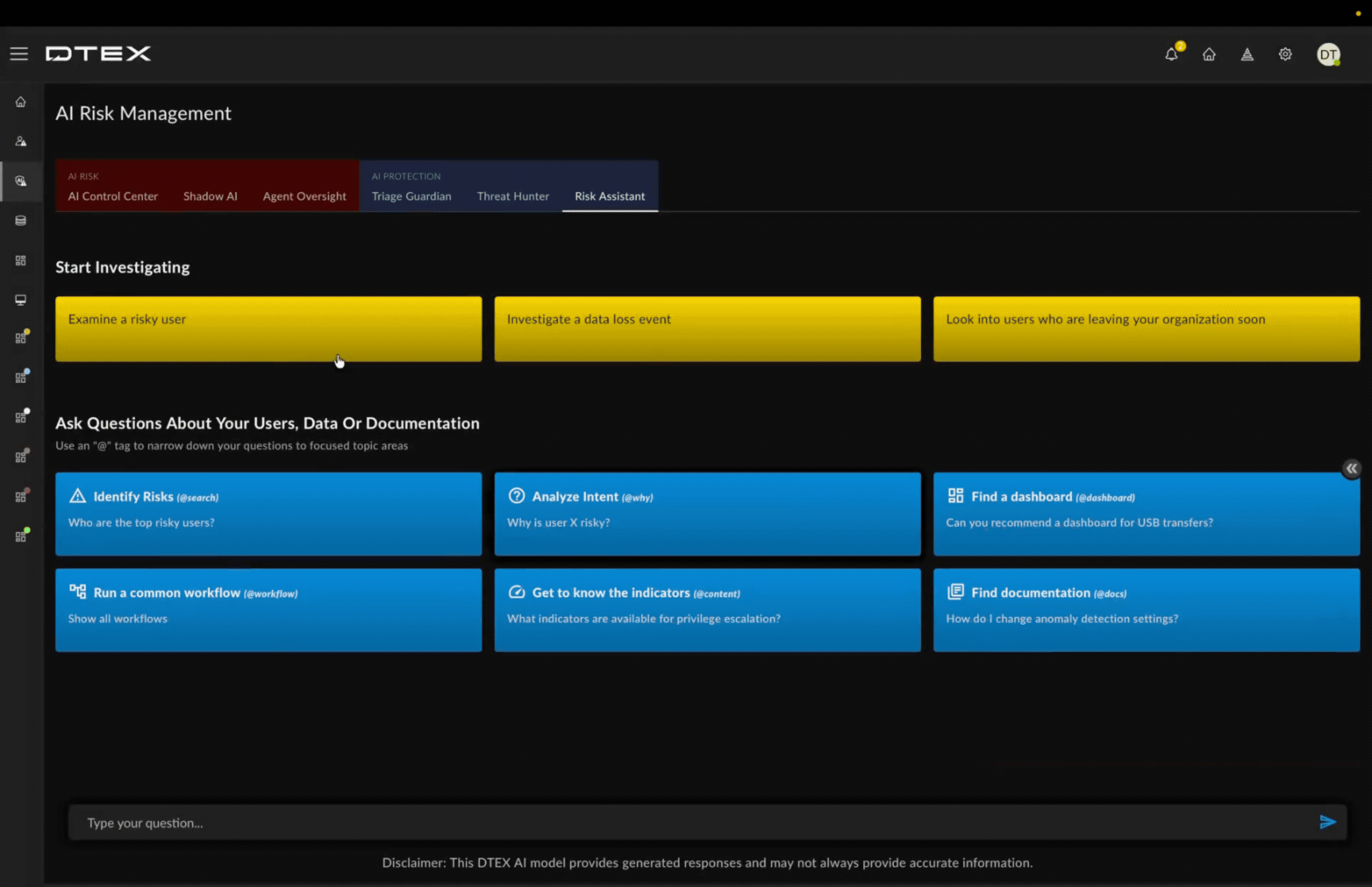This screenshot has height=887, width=1372.
Task: Open the settings gear
Action: coord(1285,54)
